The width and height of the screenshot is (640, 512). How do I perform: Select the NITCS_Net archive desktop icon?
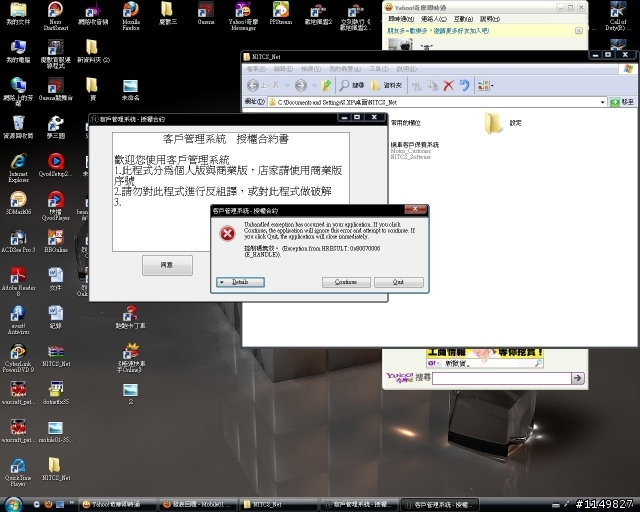point(56,356)
